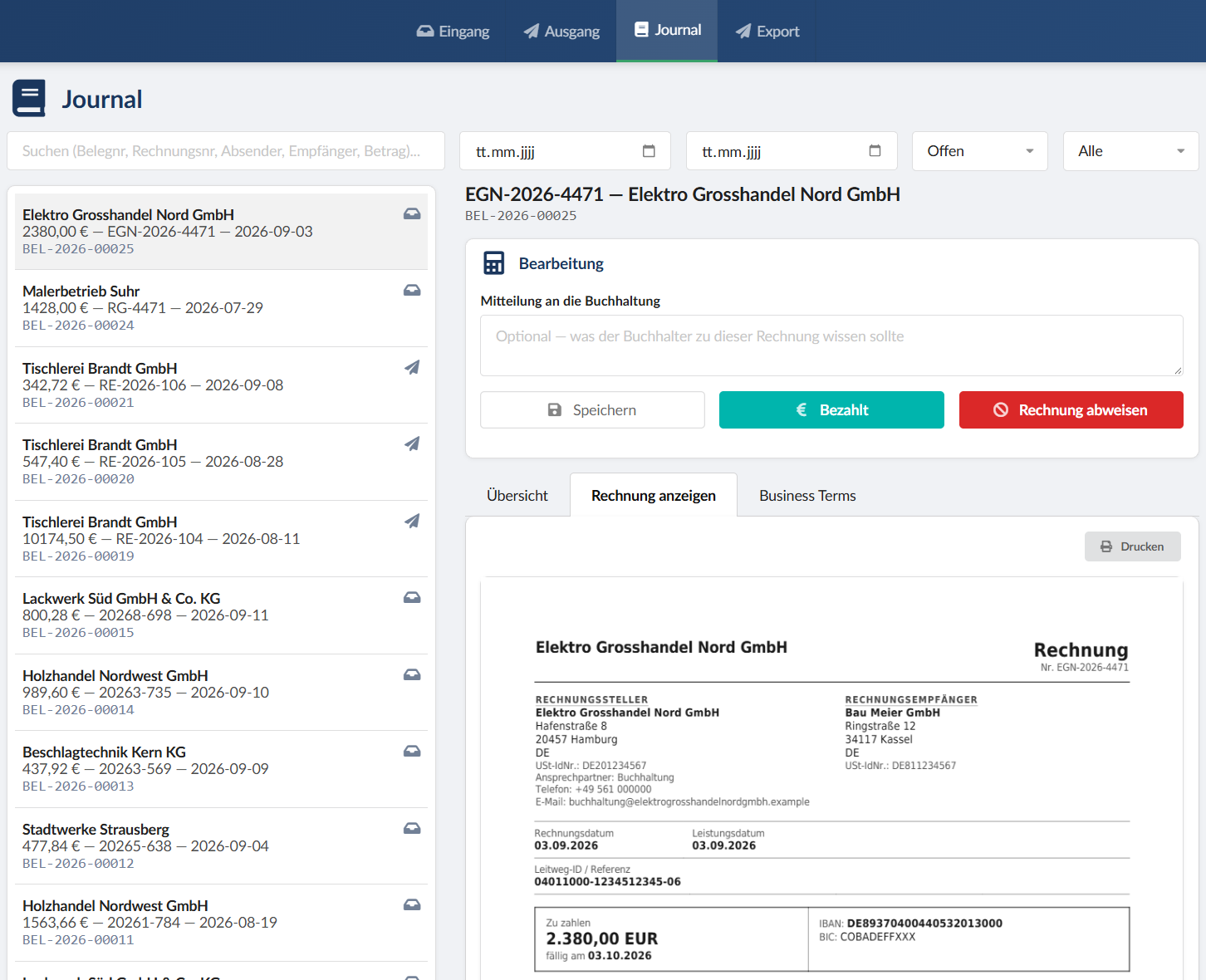Switch to the Ausgang navigation tab
This screenshot has width=1206, height=980.
(561, 31)
